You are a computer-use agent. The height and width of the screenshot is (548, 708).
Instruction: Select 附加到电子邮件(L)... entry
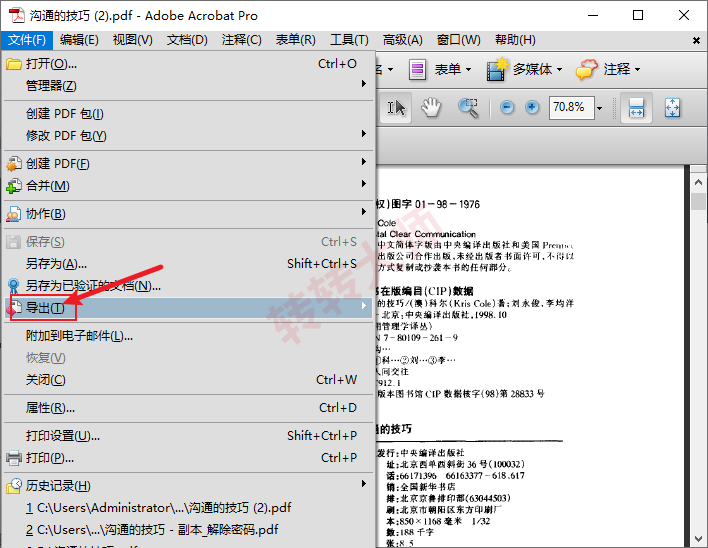pyautogui.click(x=189, y=336)
